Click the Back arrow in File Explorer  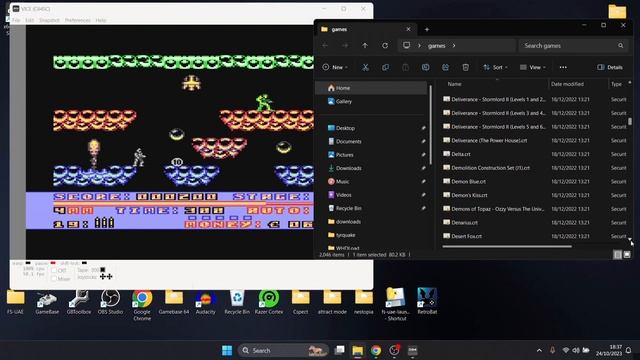pos(325,46)
